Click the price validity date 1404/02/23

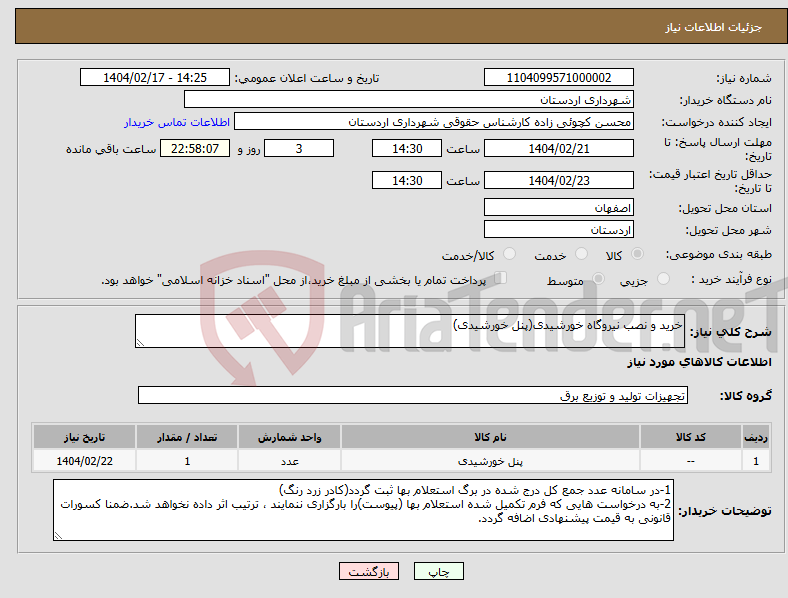pyautogui.click(x=559, y=180)
